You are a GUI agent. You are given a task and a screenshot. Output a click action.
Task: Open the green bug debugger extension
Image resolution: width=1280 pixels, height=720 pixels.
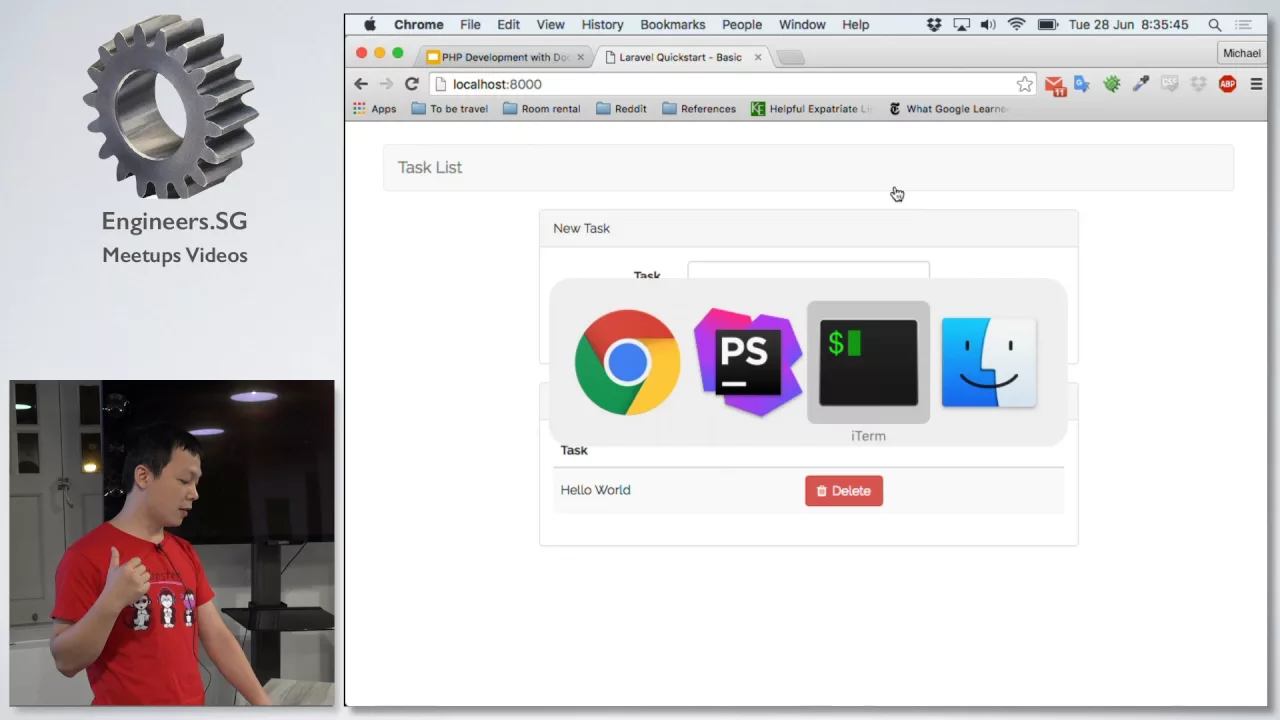1111,84
